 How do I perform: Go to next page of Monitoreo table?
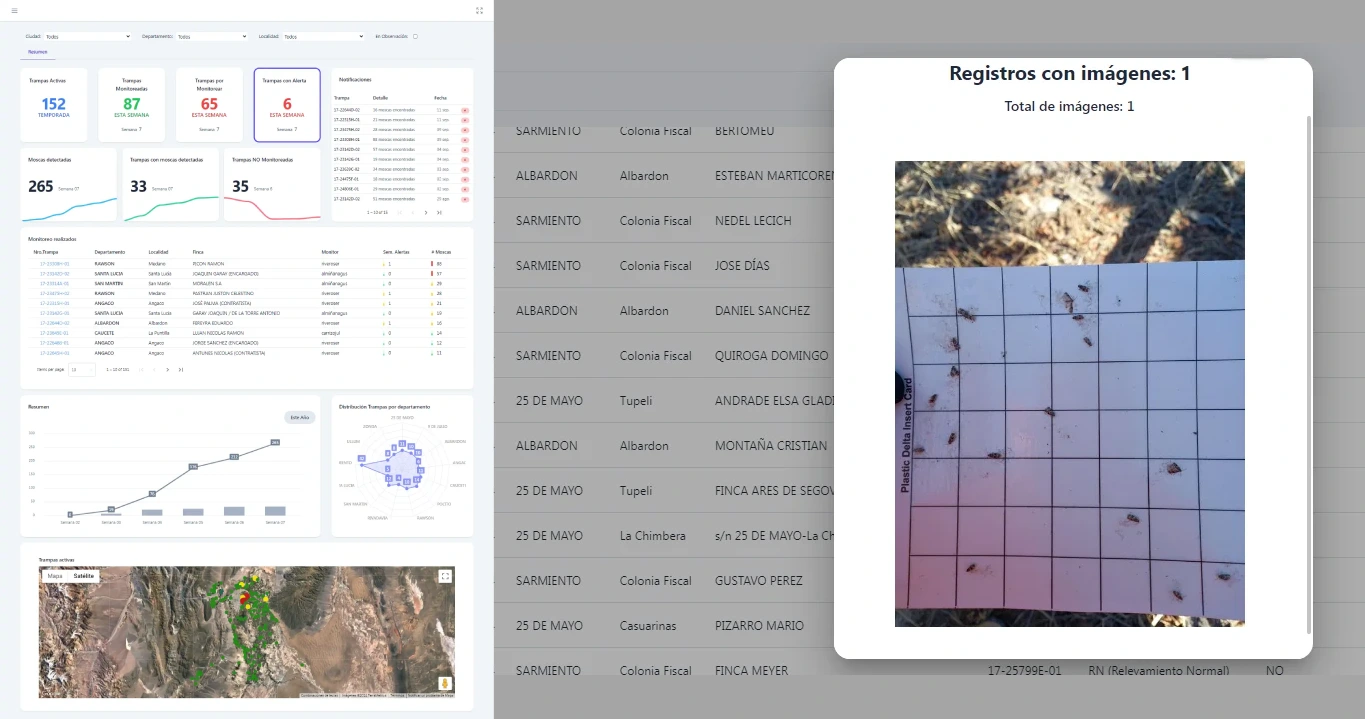tap(167, 370)
